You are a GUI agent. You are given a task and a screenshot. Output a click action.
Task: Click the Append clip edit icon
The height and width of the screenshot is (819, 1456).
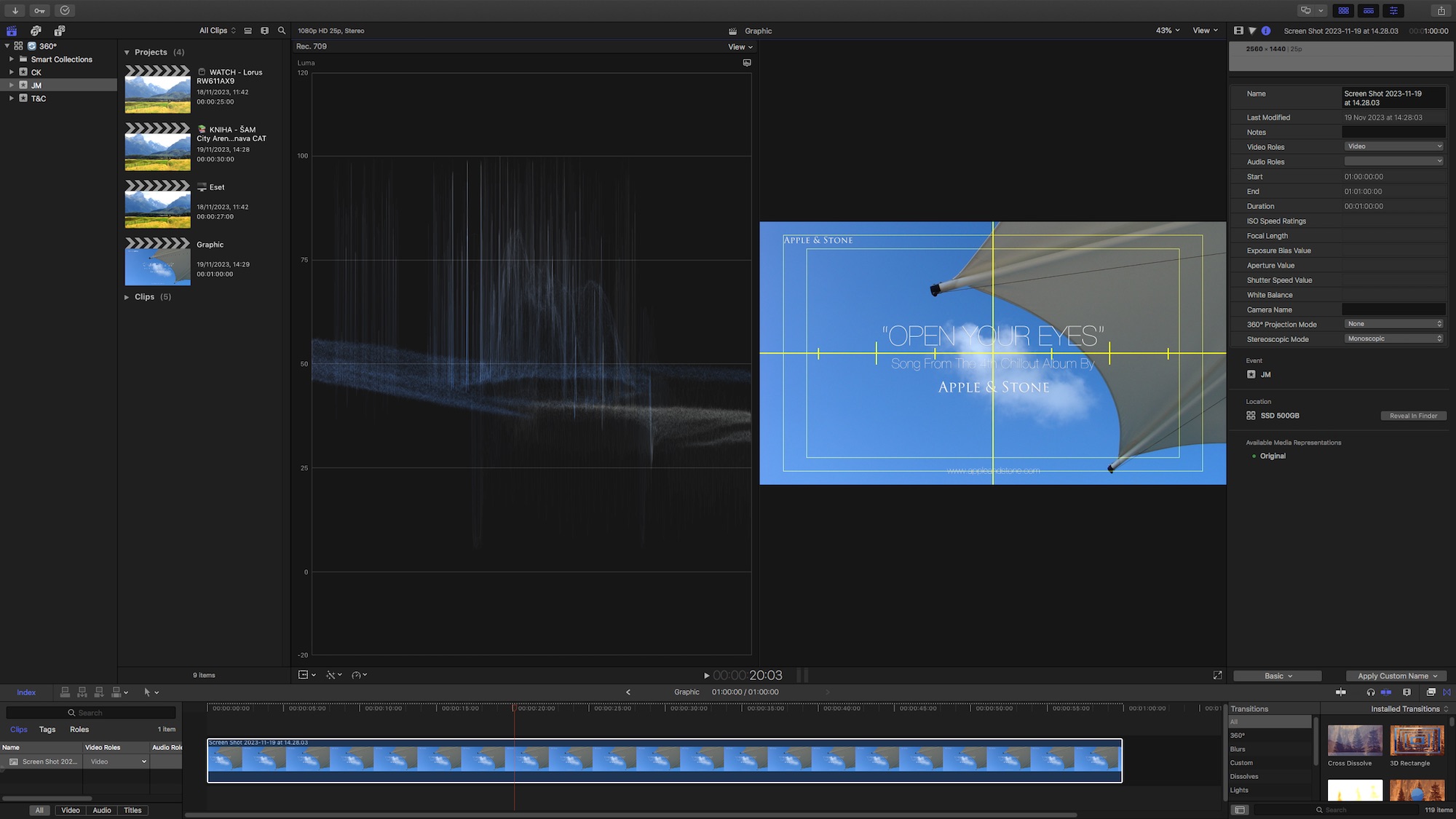tap(99, 692)
